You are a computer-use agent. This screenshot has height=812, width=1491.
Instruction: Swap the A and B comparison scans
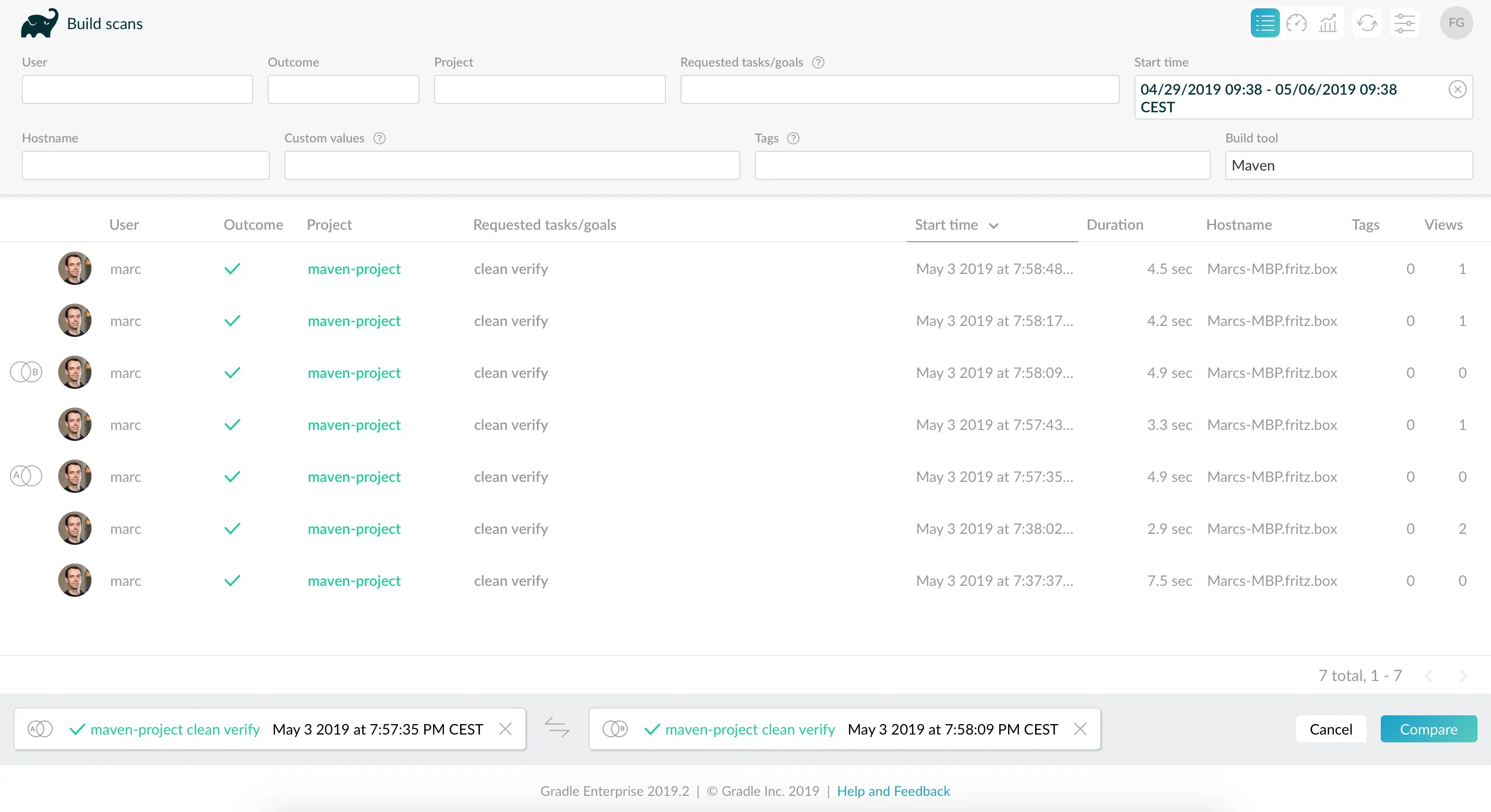[557, 728]
